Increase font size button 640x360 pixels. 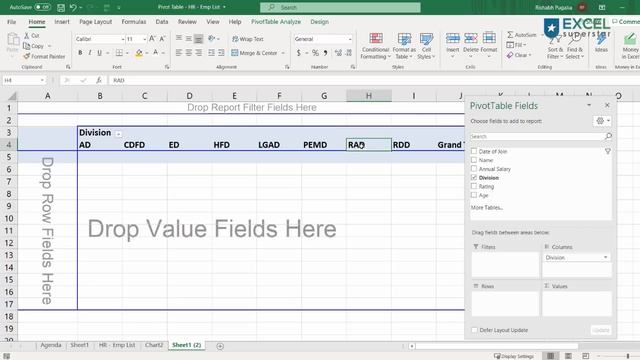tap(152, 39)
